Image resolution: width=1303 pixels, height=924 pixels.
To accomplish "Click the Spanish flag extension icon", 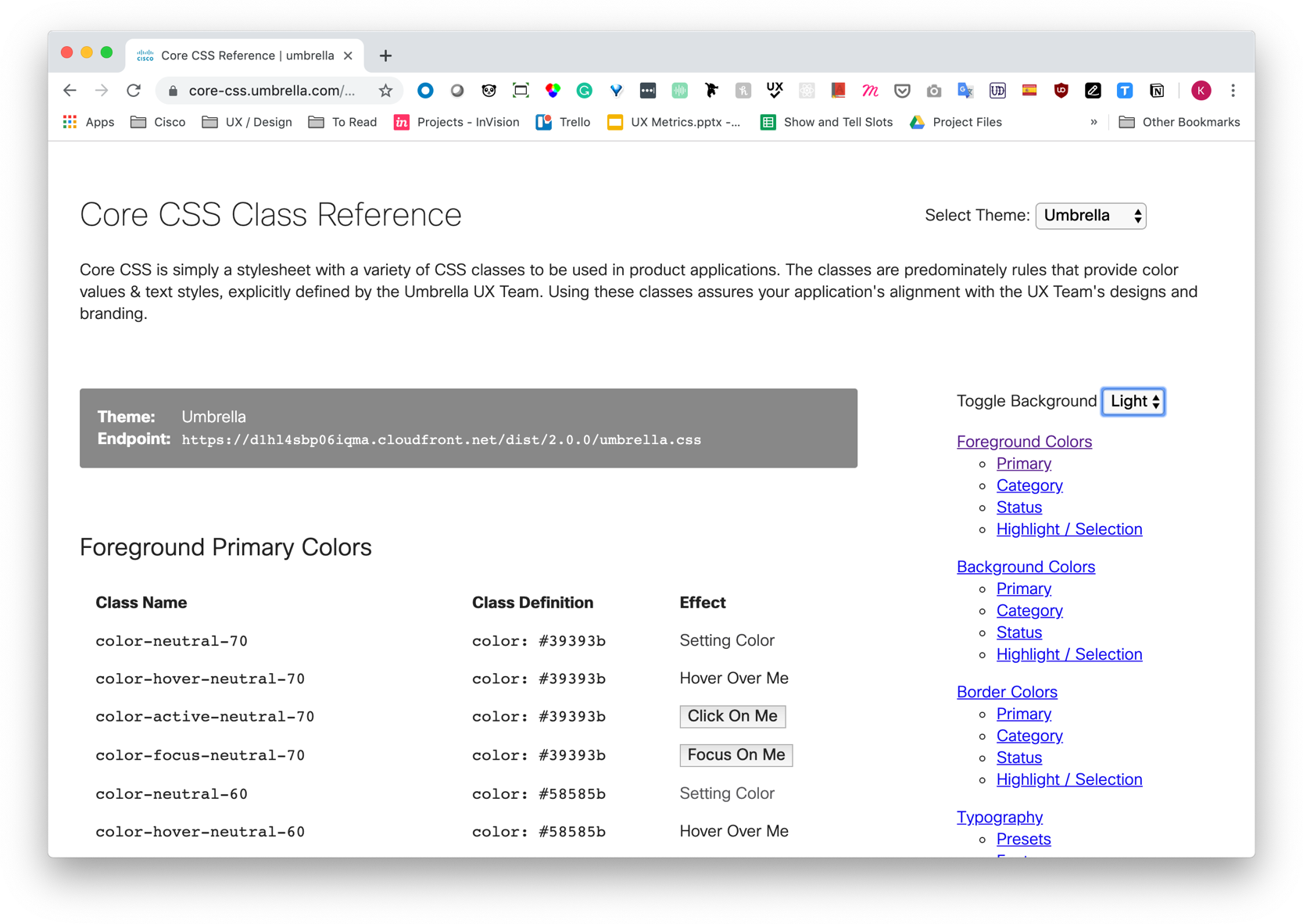I will point(1029,91).
